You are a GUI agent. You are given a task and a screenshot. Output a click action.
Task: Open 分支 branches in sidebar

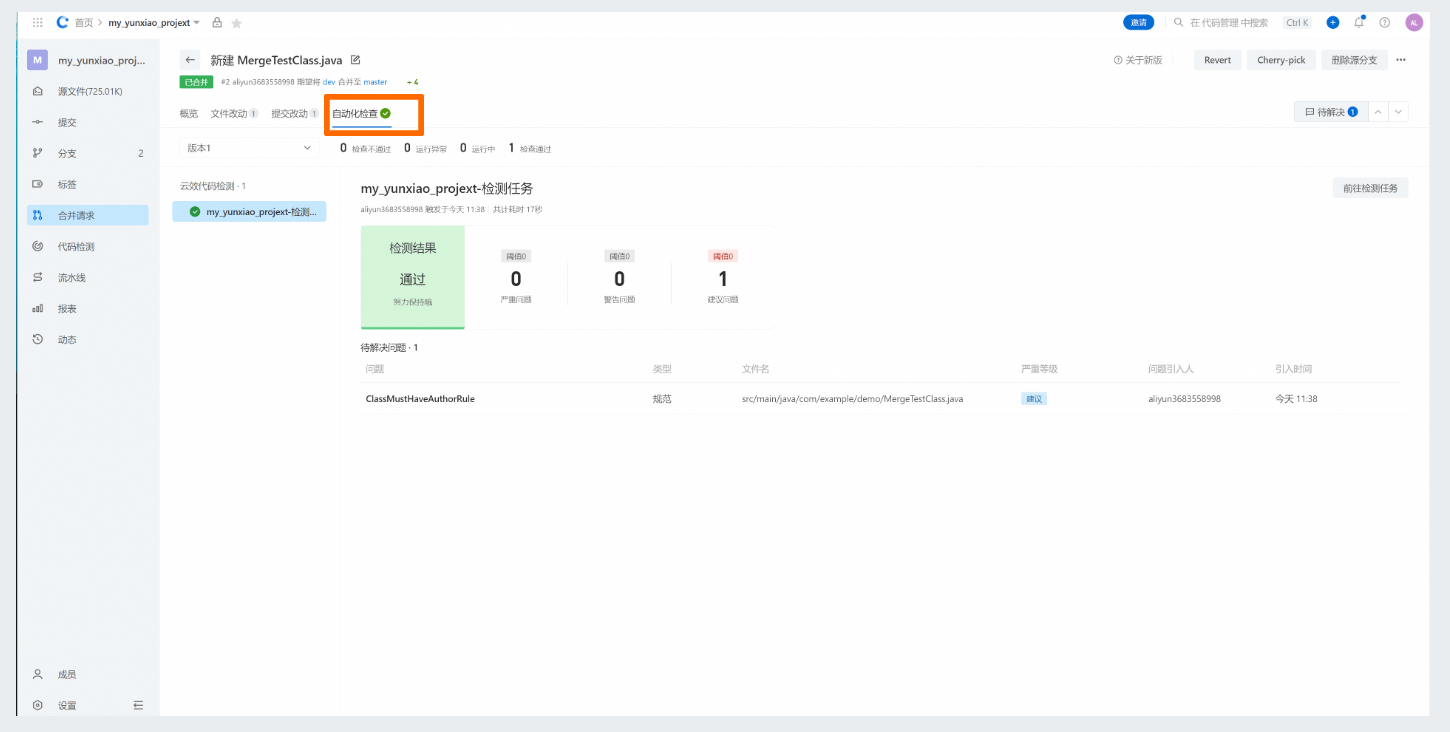(x=88, y=153)
